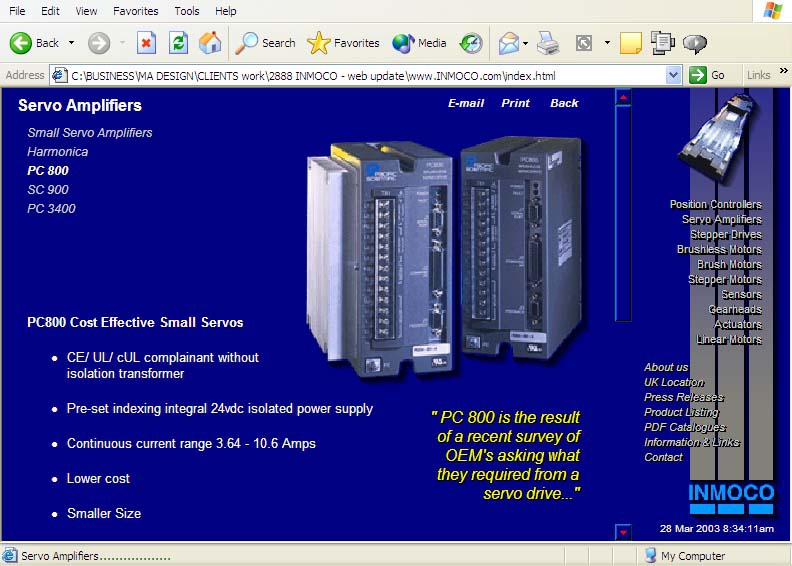
Task: Click the My Computer zone status icon
Action: coord(651,555)
